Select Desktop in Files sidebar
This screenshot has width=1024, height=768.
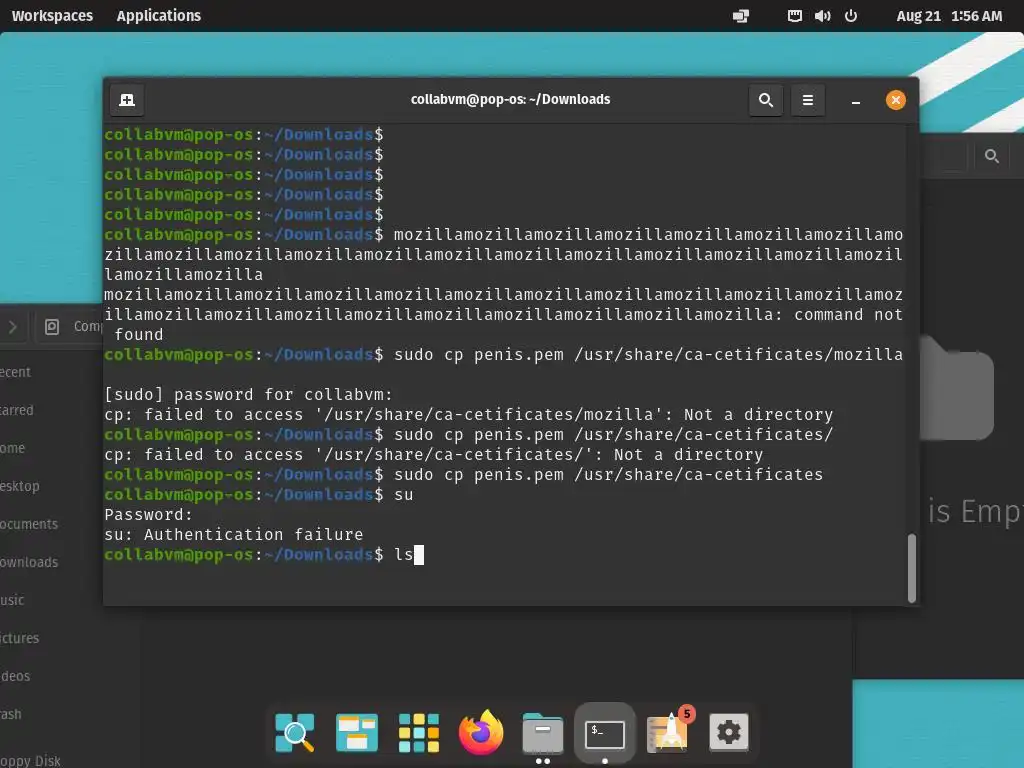click(x=20, y=486)
